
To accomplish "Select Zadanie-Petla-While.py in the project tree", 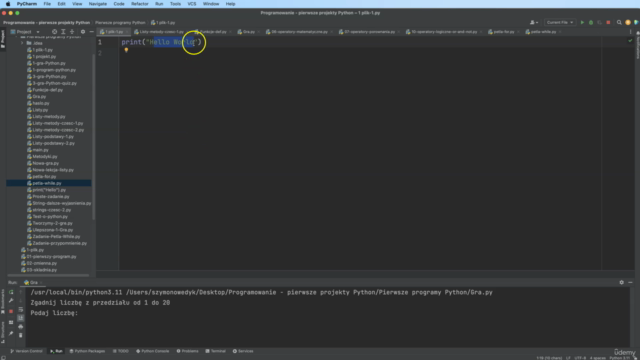I will tap(56, 236).
